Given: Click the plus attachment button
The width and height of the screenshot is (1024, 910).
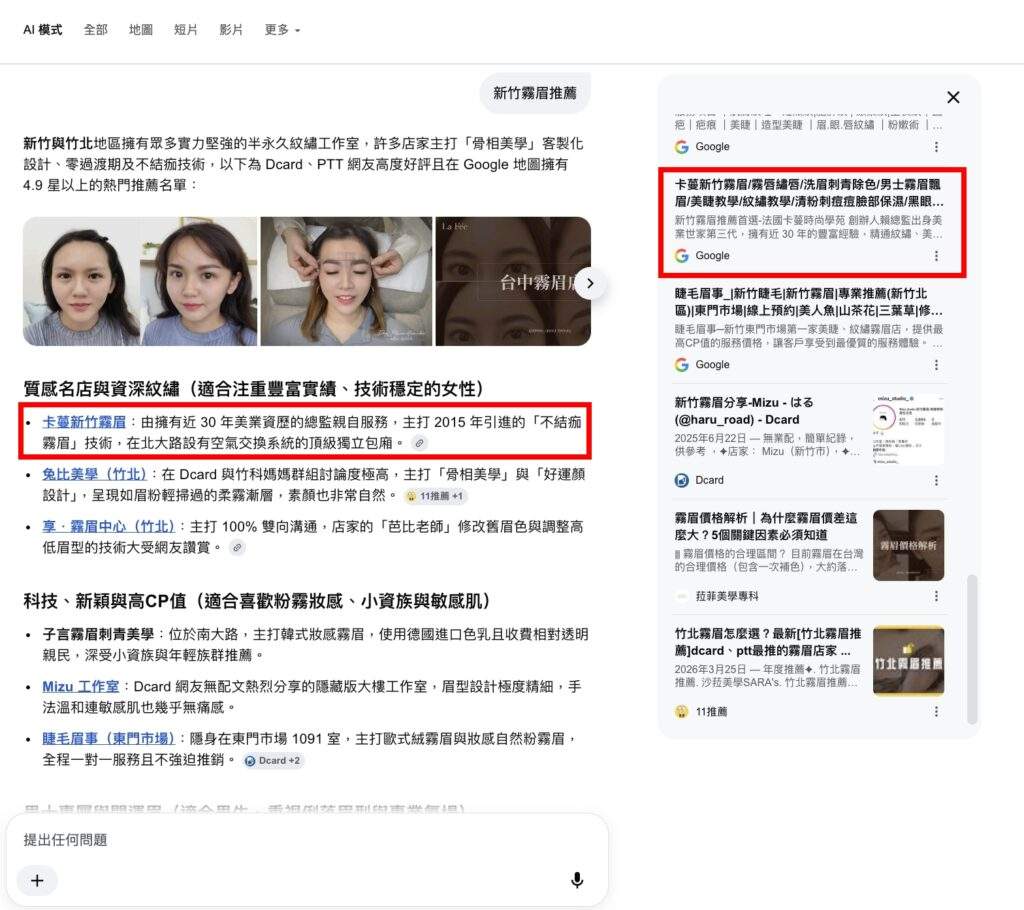Looking at the screenshot, I should tap(37, 881).
